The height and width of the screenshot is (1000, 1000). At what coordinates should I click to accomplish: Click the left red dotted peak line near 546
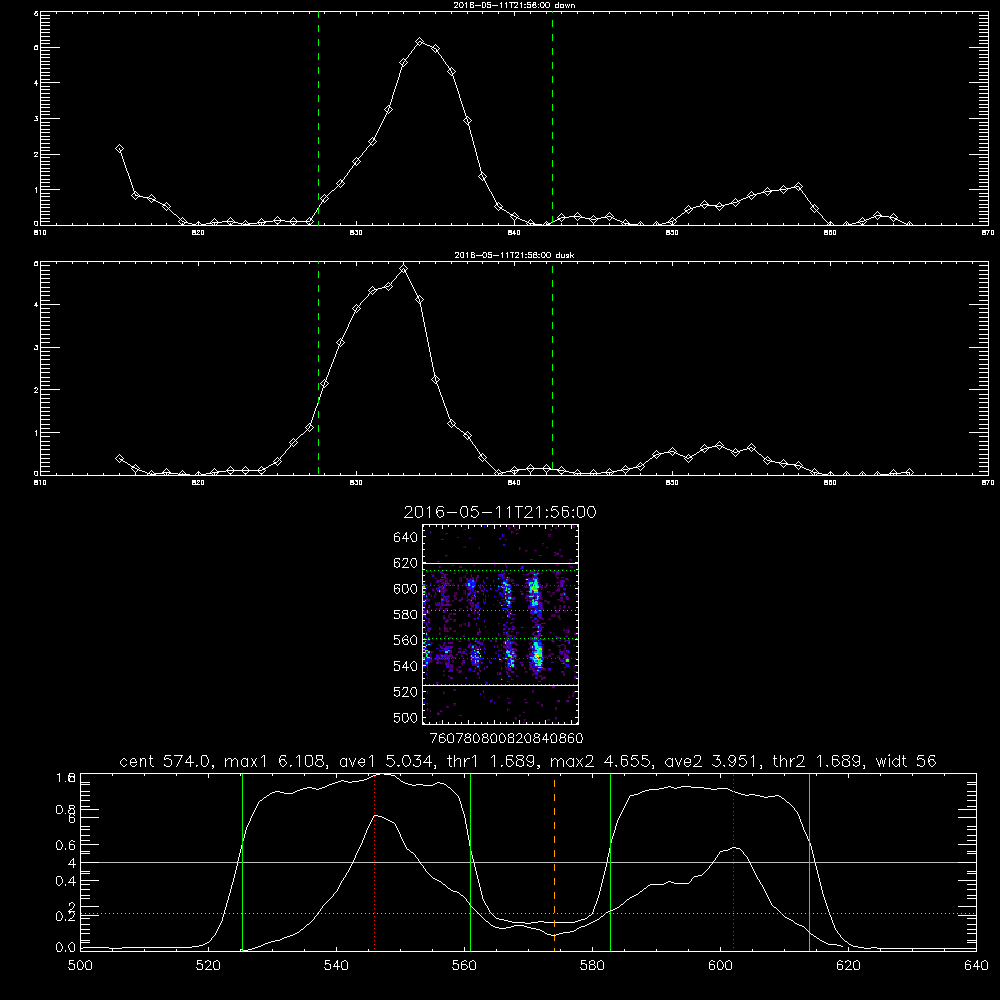coord(374,861)
